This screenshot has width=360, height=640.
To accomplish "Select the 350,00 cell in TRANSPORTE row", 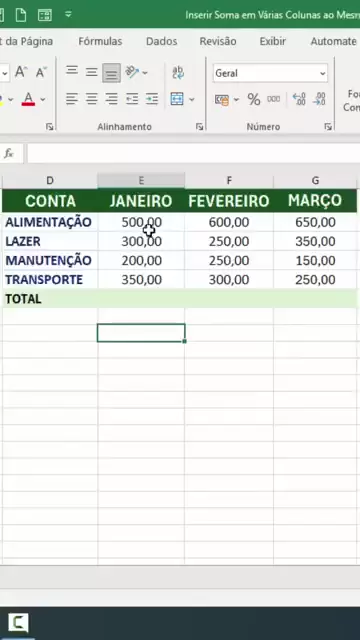I will click(141, 280).
